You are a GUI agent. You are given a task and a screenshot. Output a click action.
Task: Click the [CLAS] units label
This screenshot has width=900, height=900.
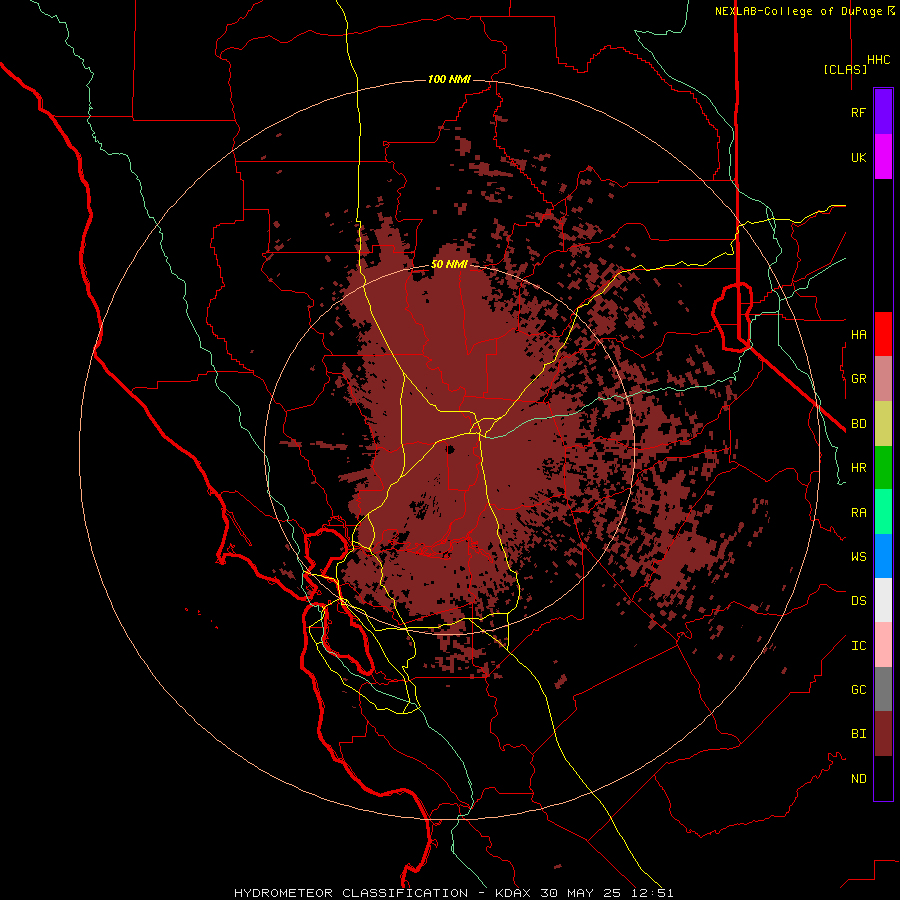[845, 69]
